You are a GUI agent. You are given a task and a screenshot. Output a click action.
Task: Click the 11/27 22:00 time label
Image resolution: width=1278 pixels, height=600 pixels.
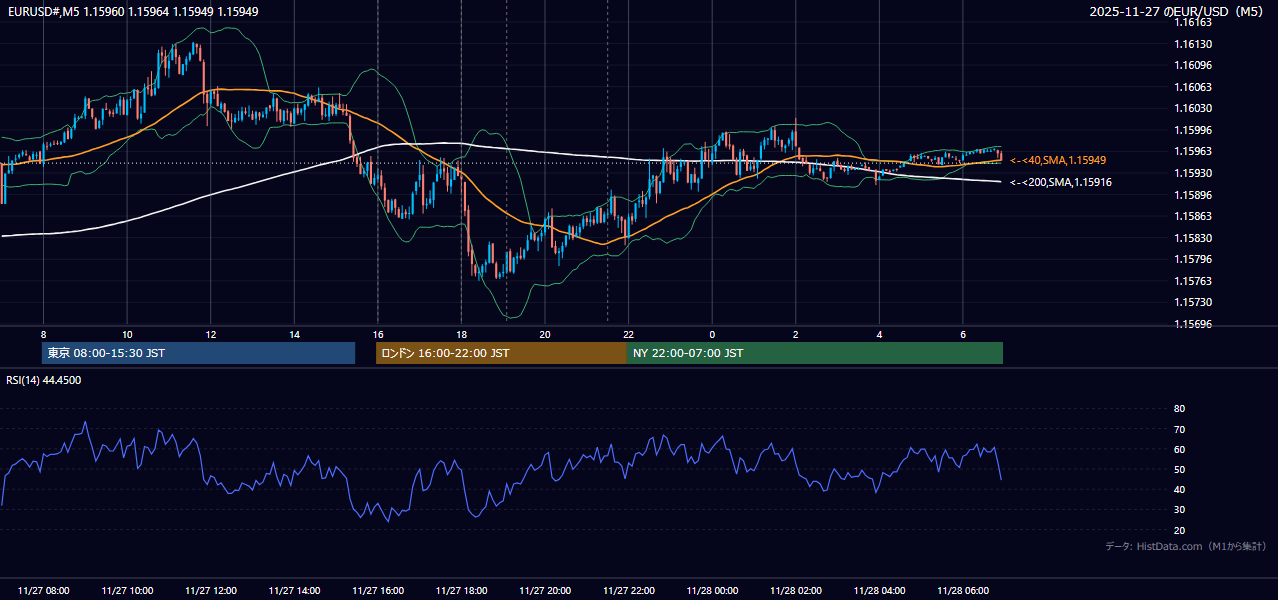click(x=628, y=591)
